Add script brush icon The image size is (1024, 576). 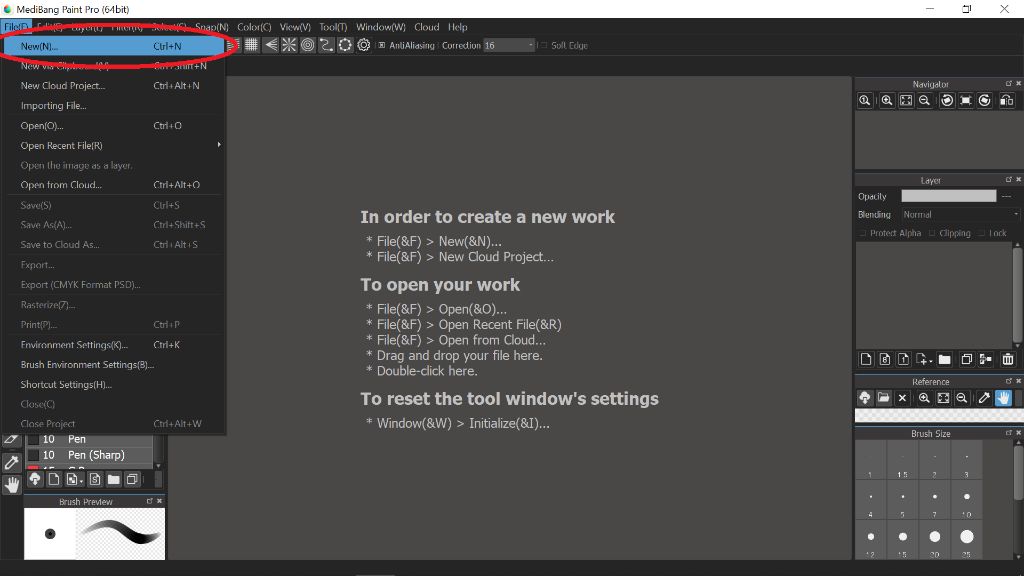tap(95, 479)
